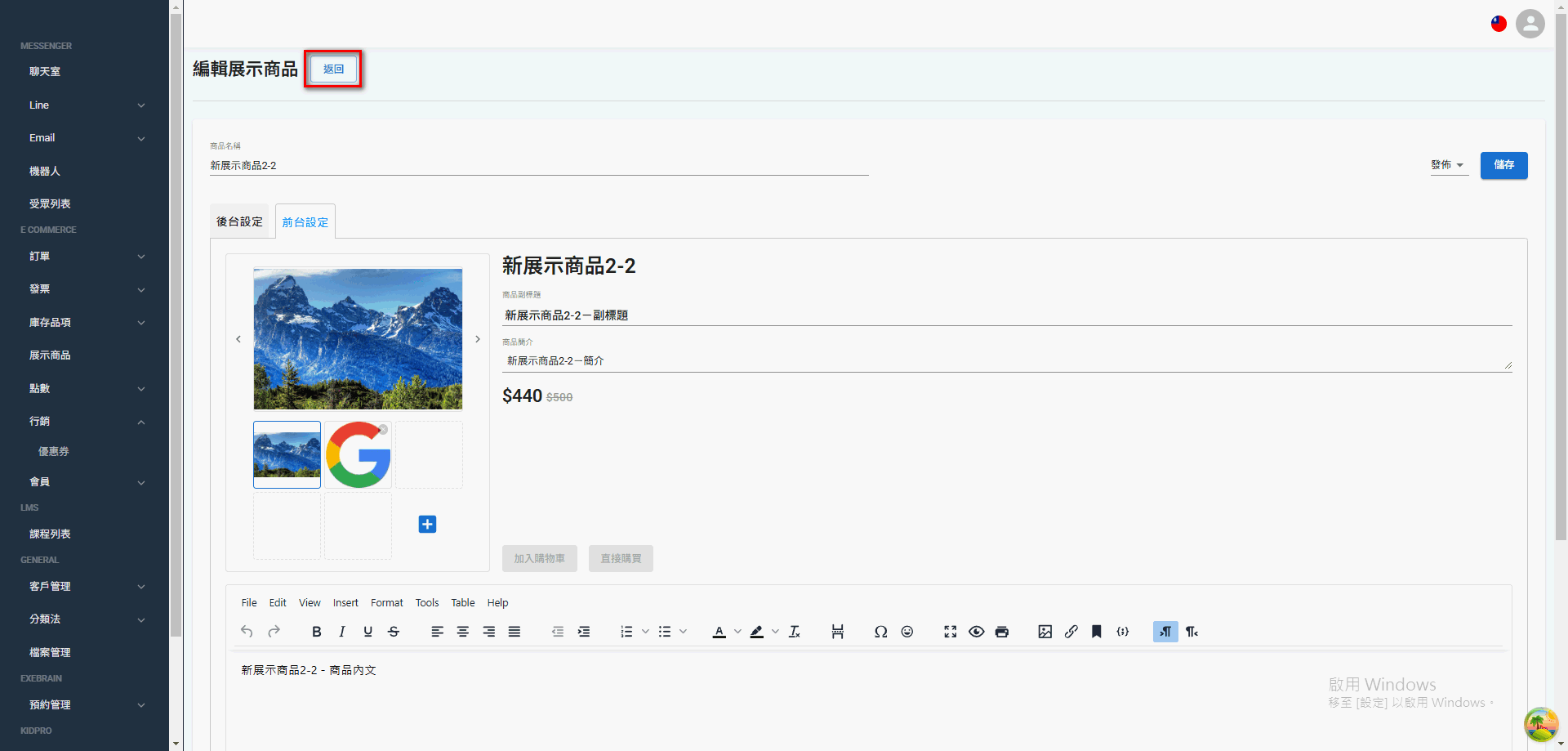The height and width of the screenshot is (751, 1568).
Task: Open the numbered list style dropdown arrow
Action: click(645, 632)
